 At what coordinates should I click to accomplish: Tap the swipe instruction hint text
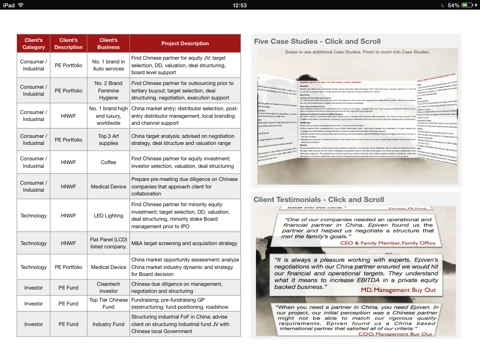(357, 52)
